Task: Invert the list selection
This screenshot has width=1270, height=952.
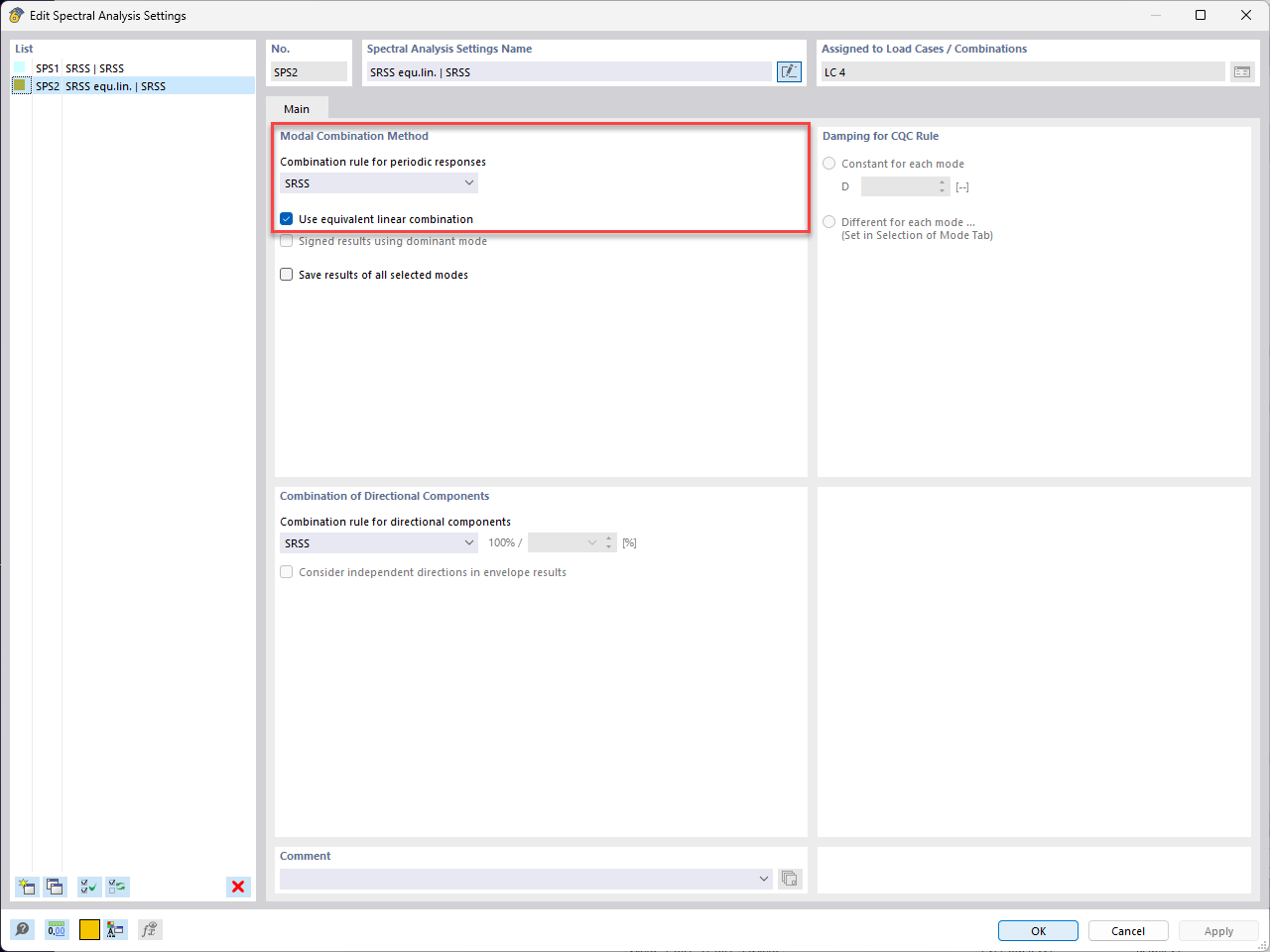Action: tap(118, 887)
